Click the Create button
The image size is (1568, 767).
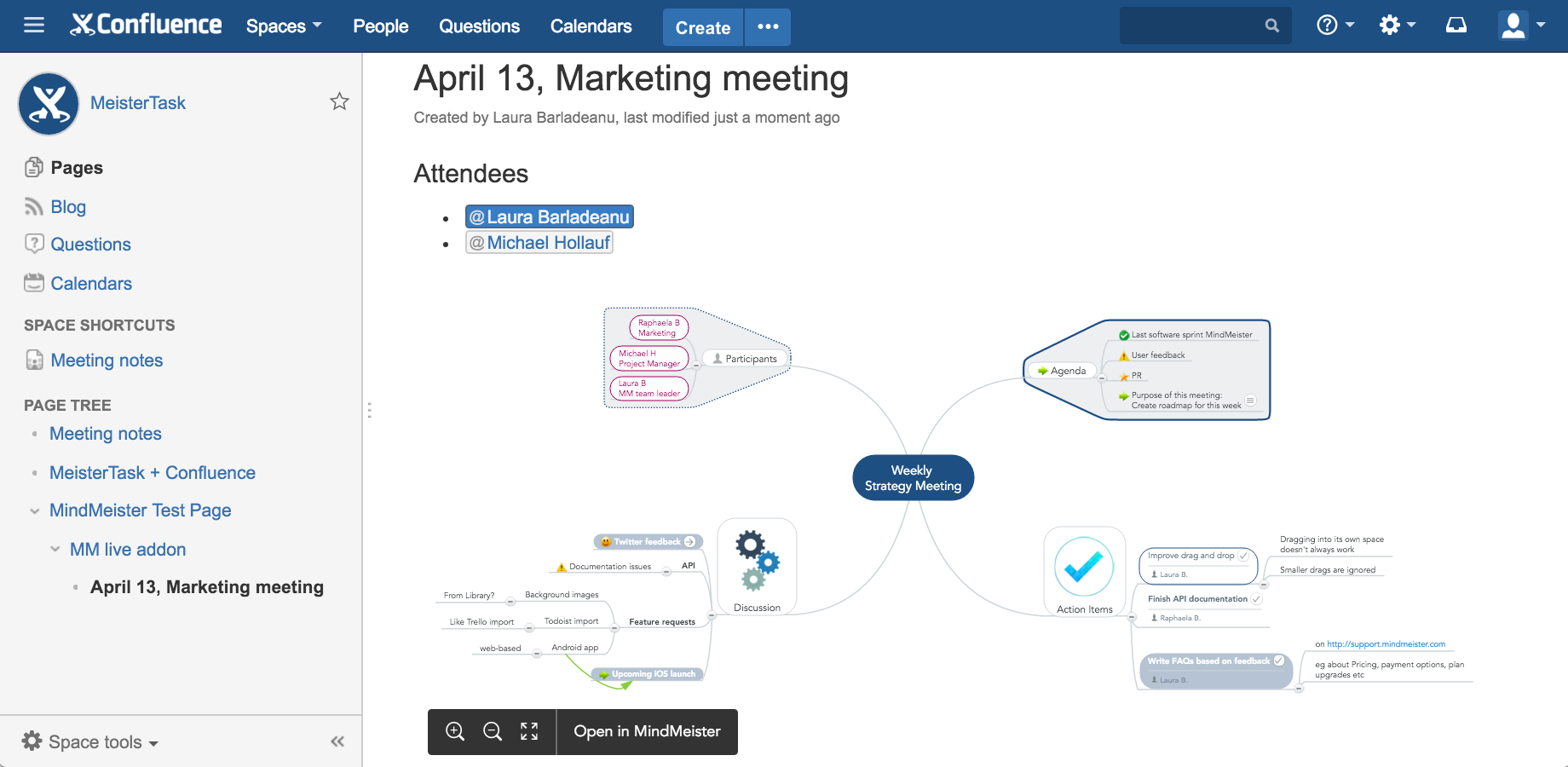[x=703, y=27]
